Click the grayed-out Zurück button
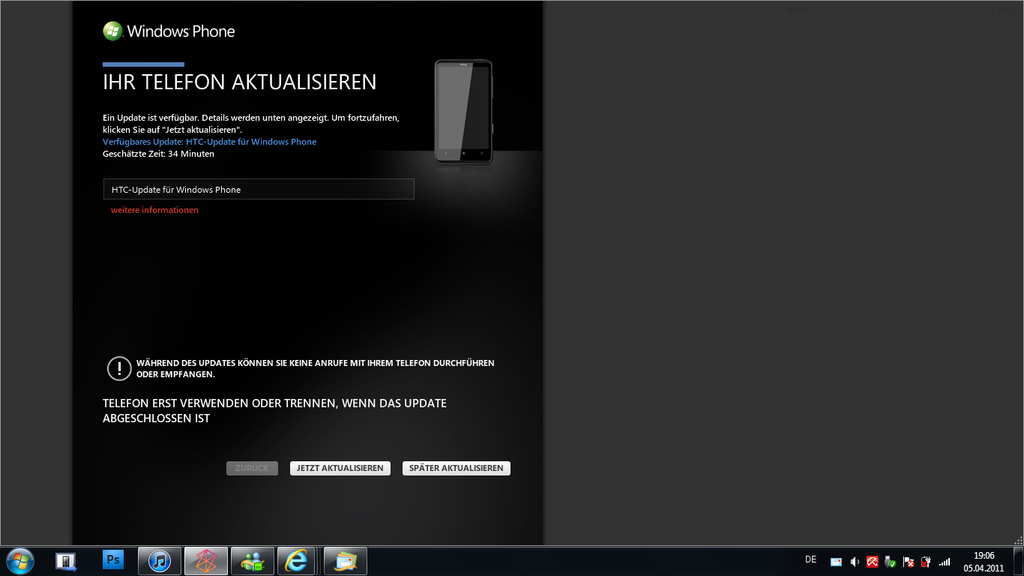The width and height of the screenshot is (1024, 576). (252, 468)
